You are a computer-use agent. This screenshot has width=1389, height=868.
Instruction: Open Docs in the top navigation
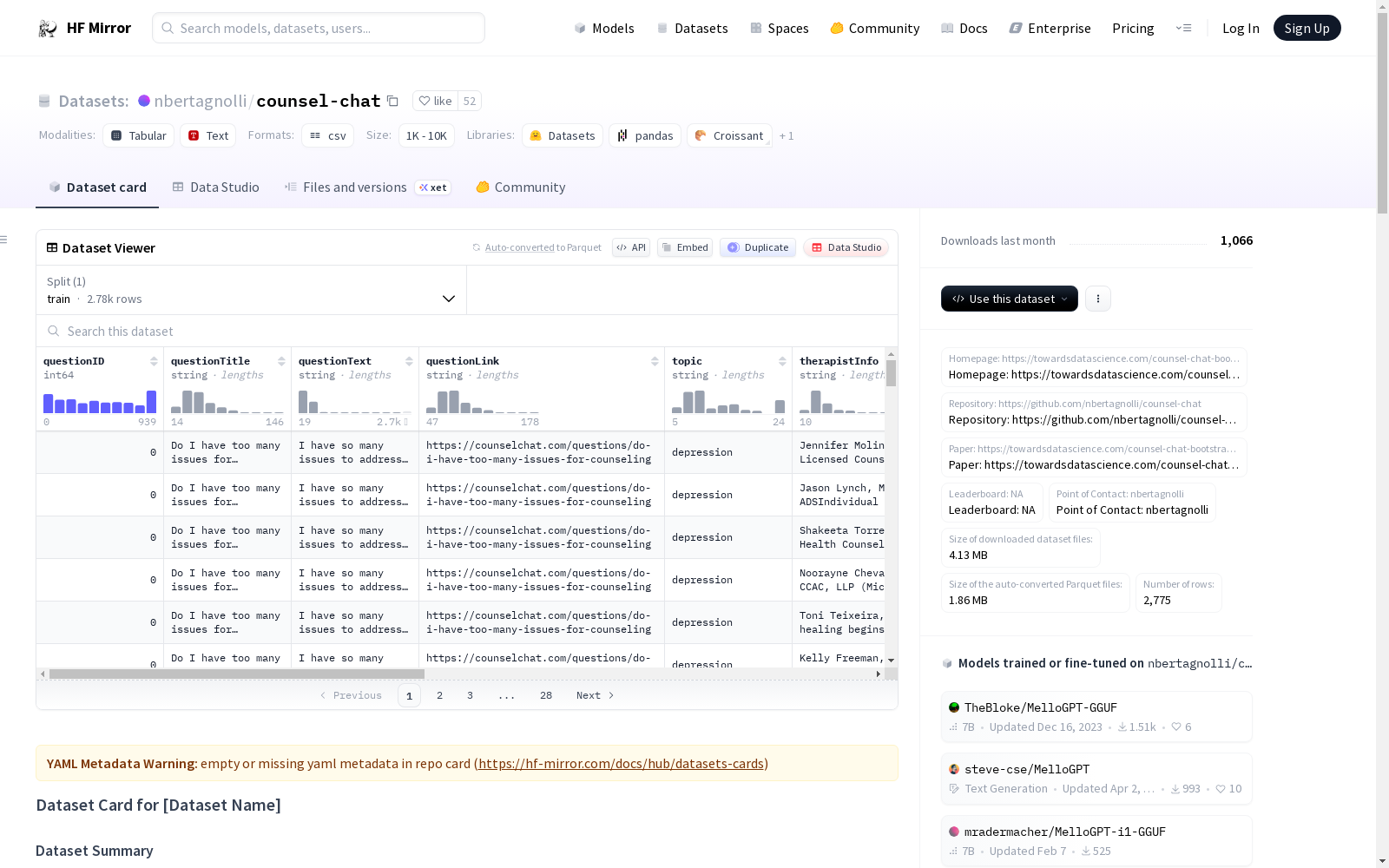(964, 28)
